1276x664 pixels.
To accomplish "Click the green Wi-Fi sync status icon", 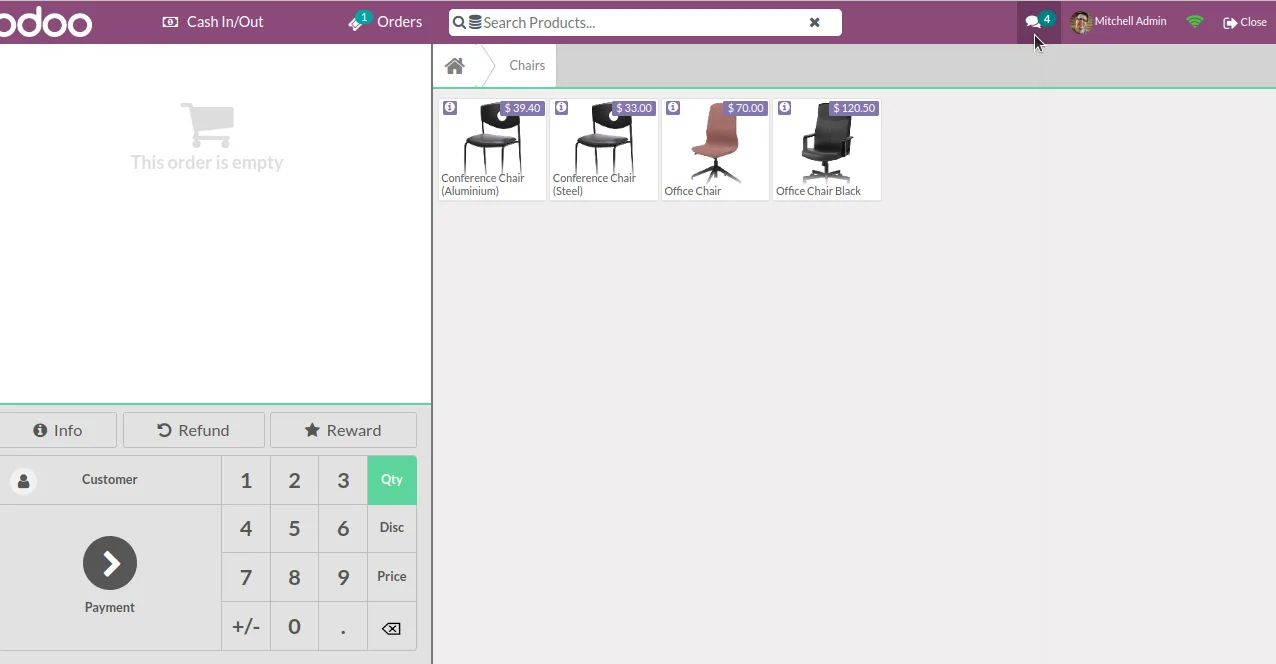I will coord(1195,22).
